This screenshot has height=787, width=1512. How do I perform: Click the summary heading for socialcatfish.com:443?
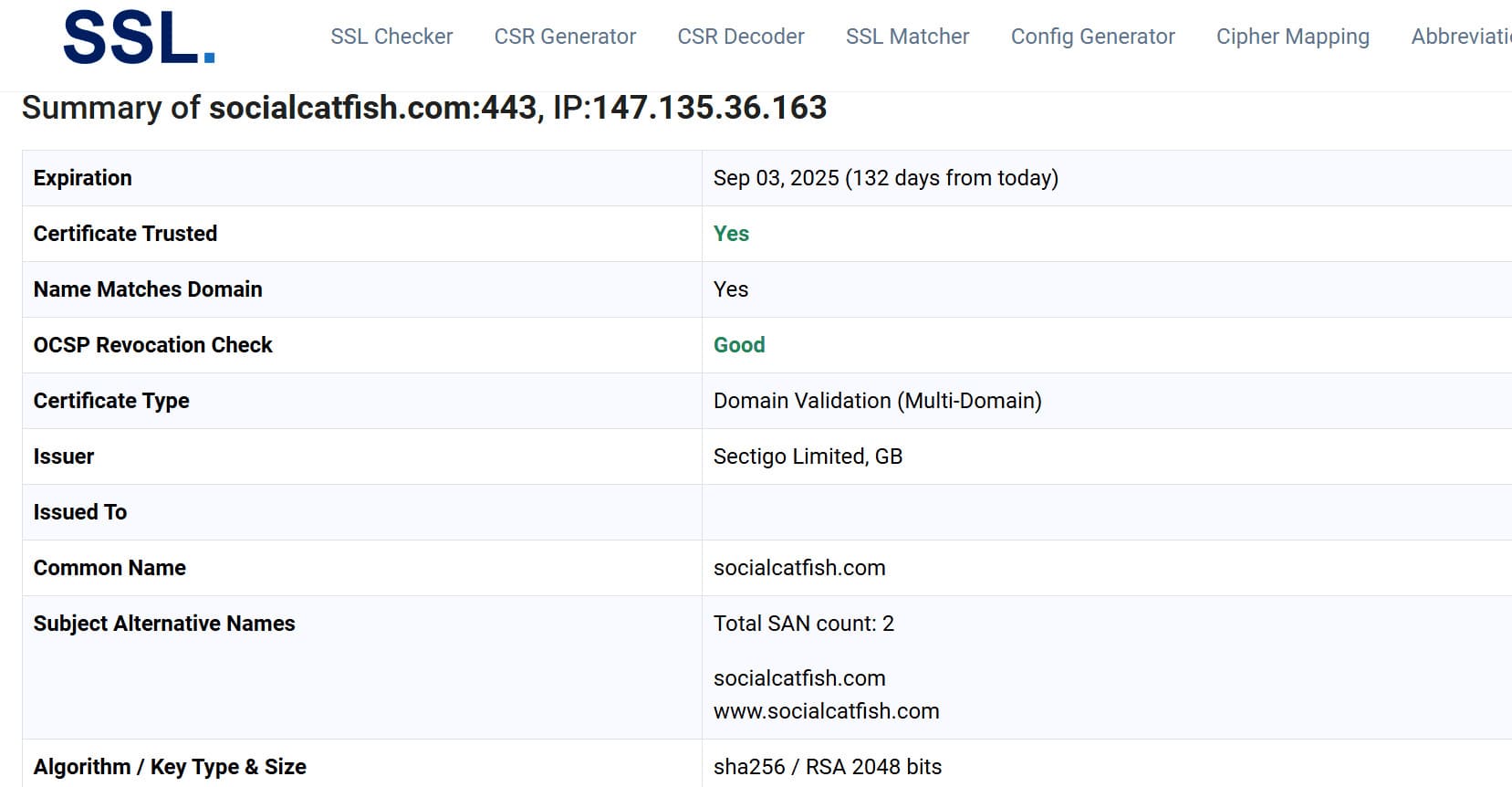424,108
